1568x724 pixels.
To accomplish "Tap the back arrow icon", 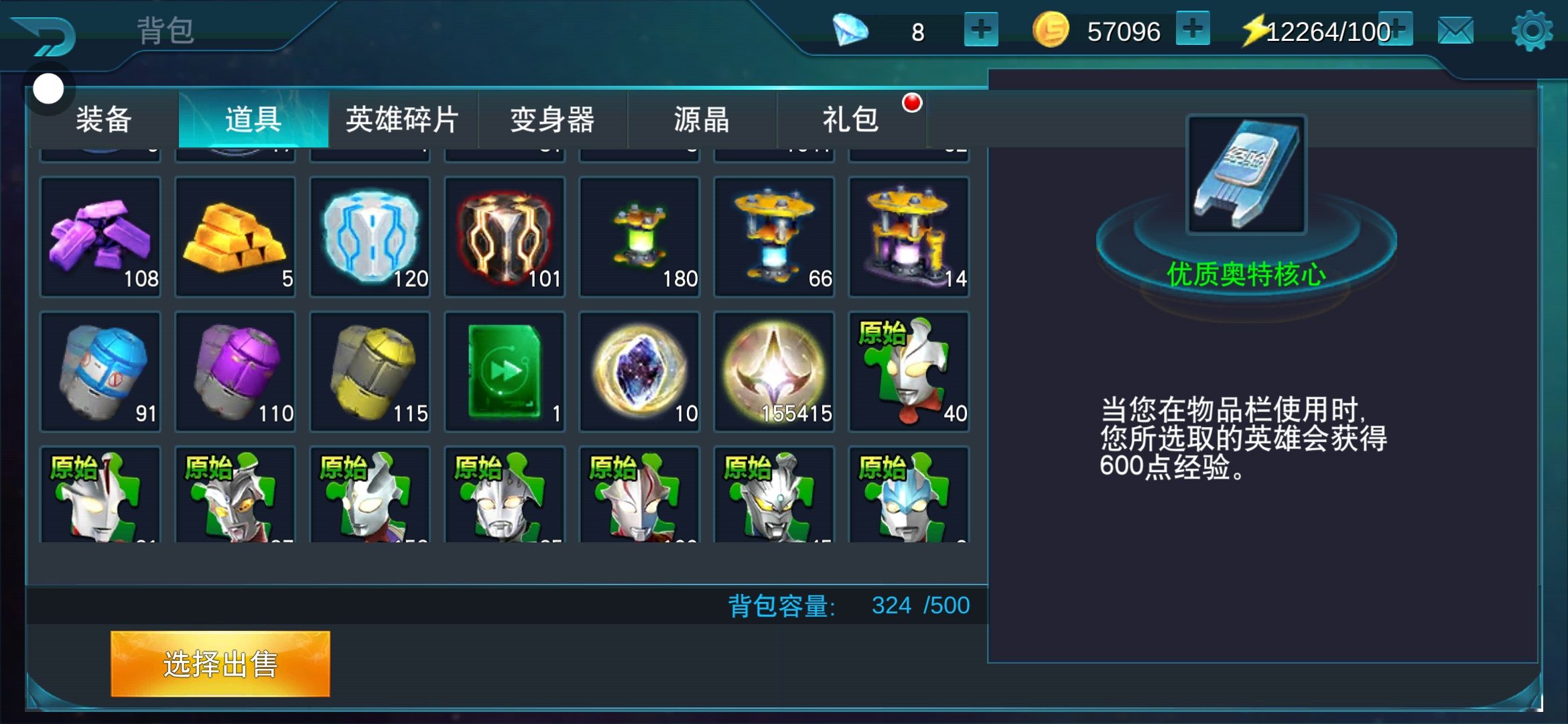I will 45,35.
